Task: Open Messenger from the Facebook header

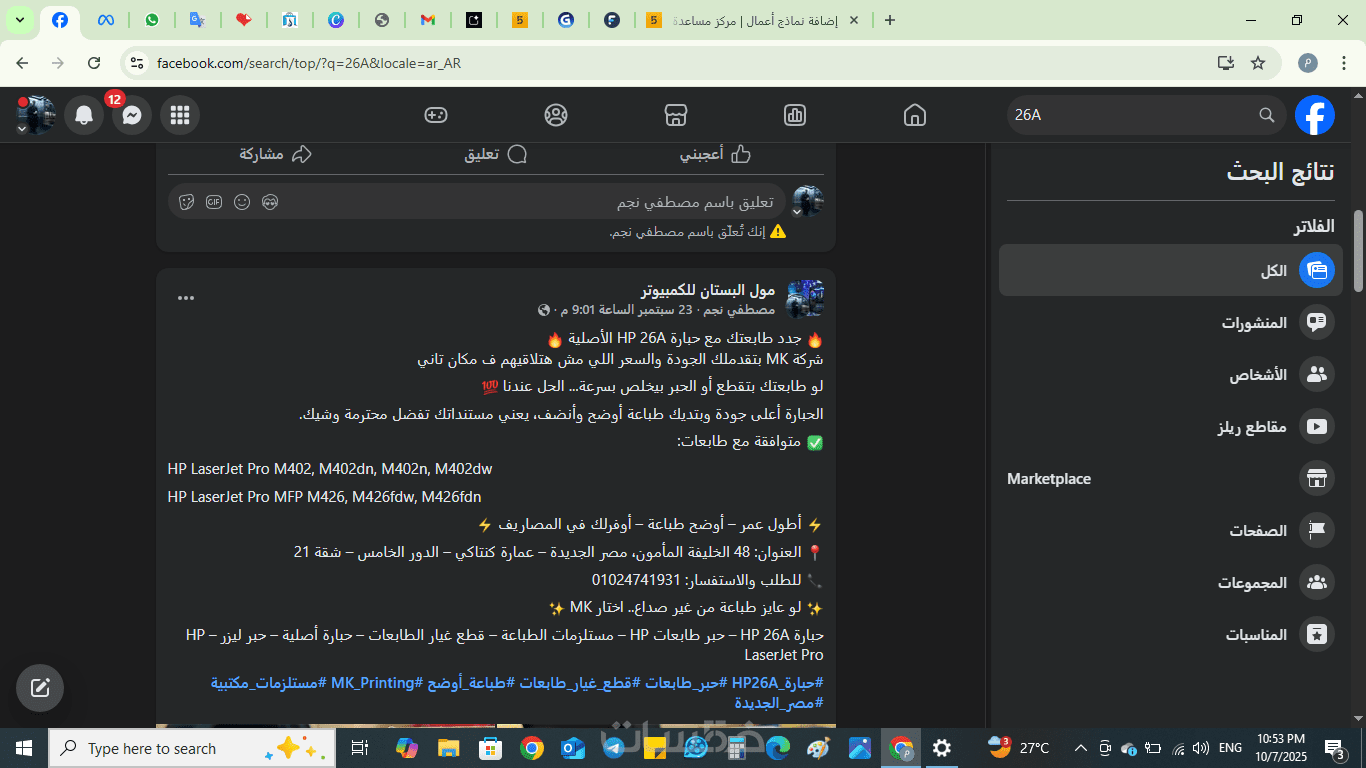Action: pyautogui.click(x=132, y=116)
